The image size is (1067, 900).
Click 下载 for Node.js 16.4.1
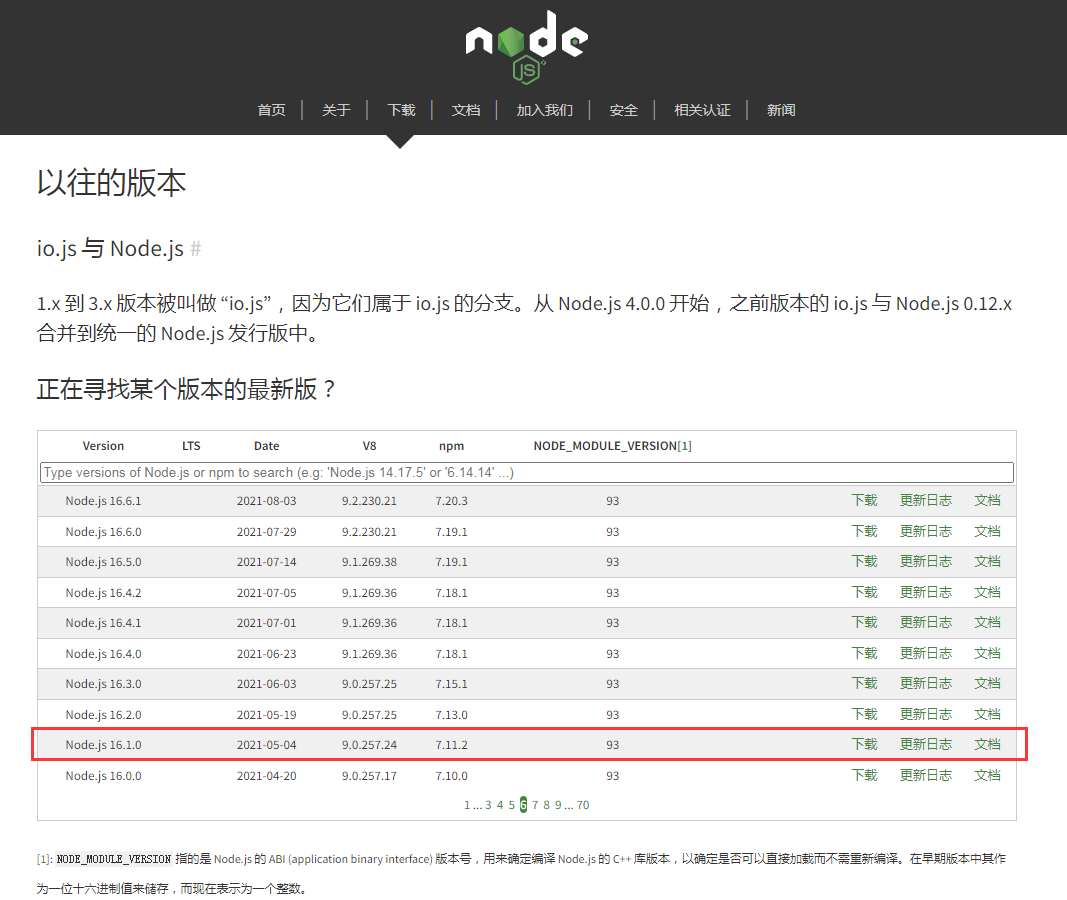pyautogui.click(x=865, y=622)
